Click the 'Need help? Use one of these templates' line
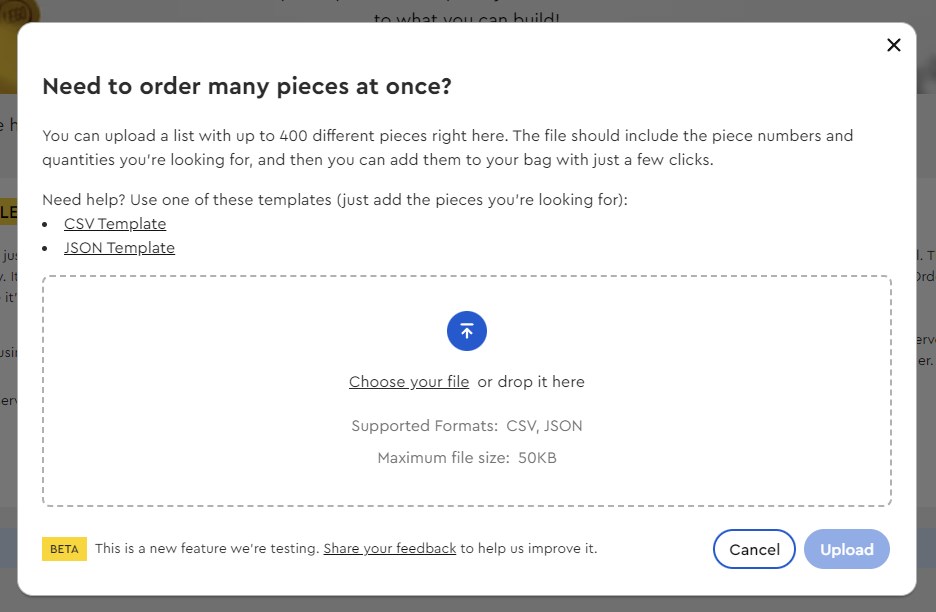Screen dimensions: 936x612 tap(335, 200)
